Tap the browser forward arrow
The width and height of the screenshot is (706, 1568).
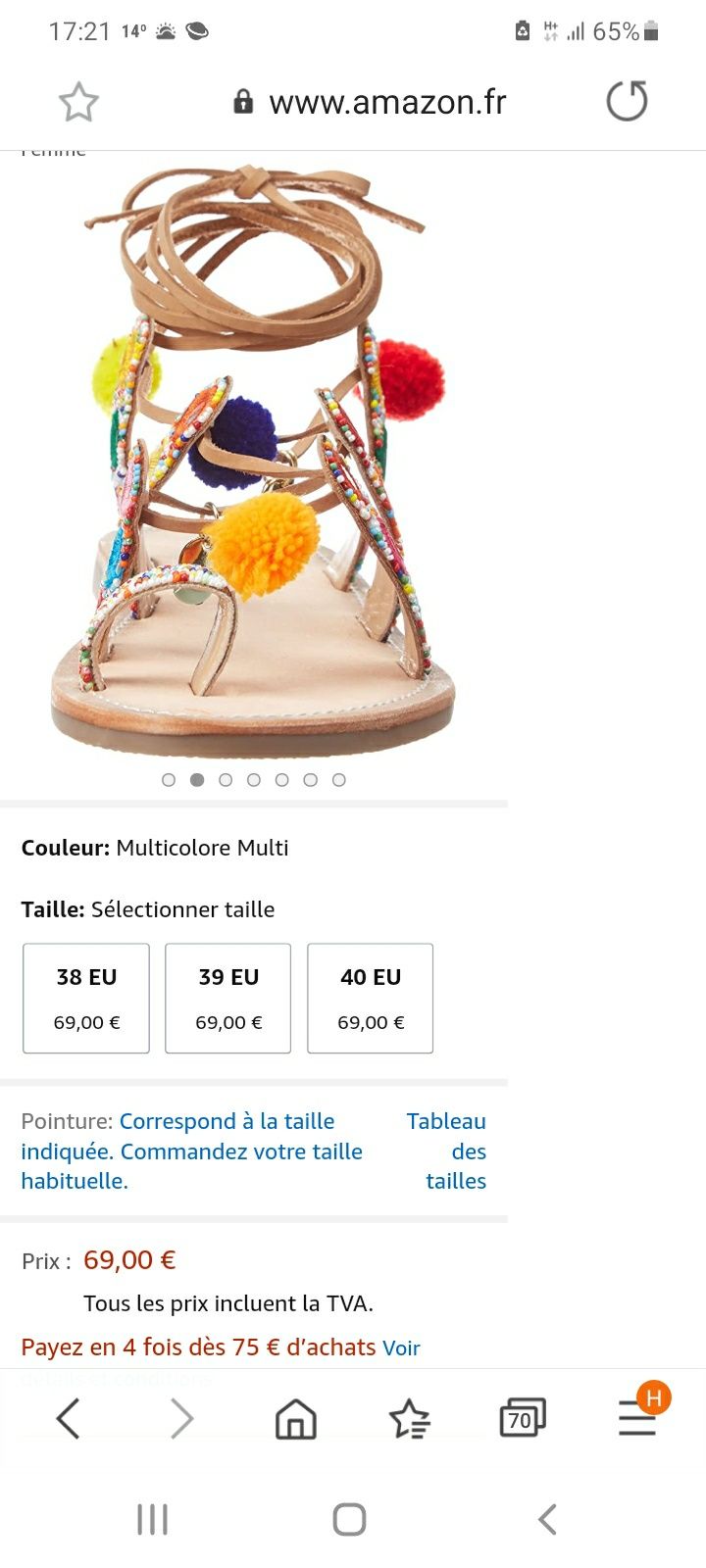[182, 1418]
